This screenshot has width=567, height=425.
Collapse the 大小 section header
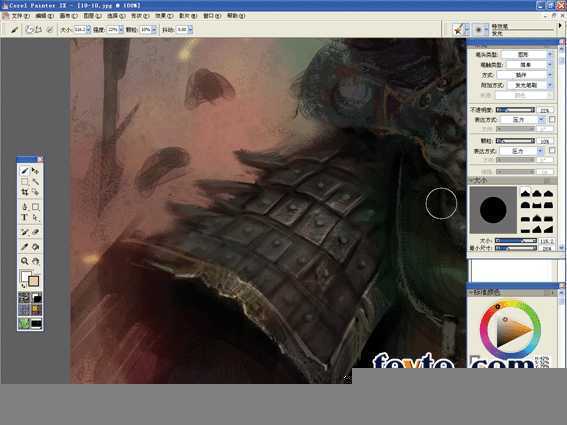[x=512, y=180]
